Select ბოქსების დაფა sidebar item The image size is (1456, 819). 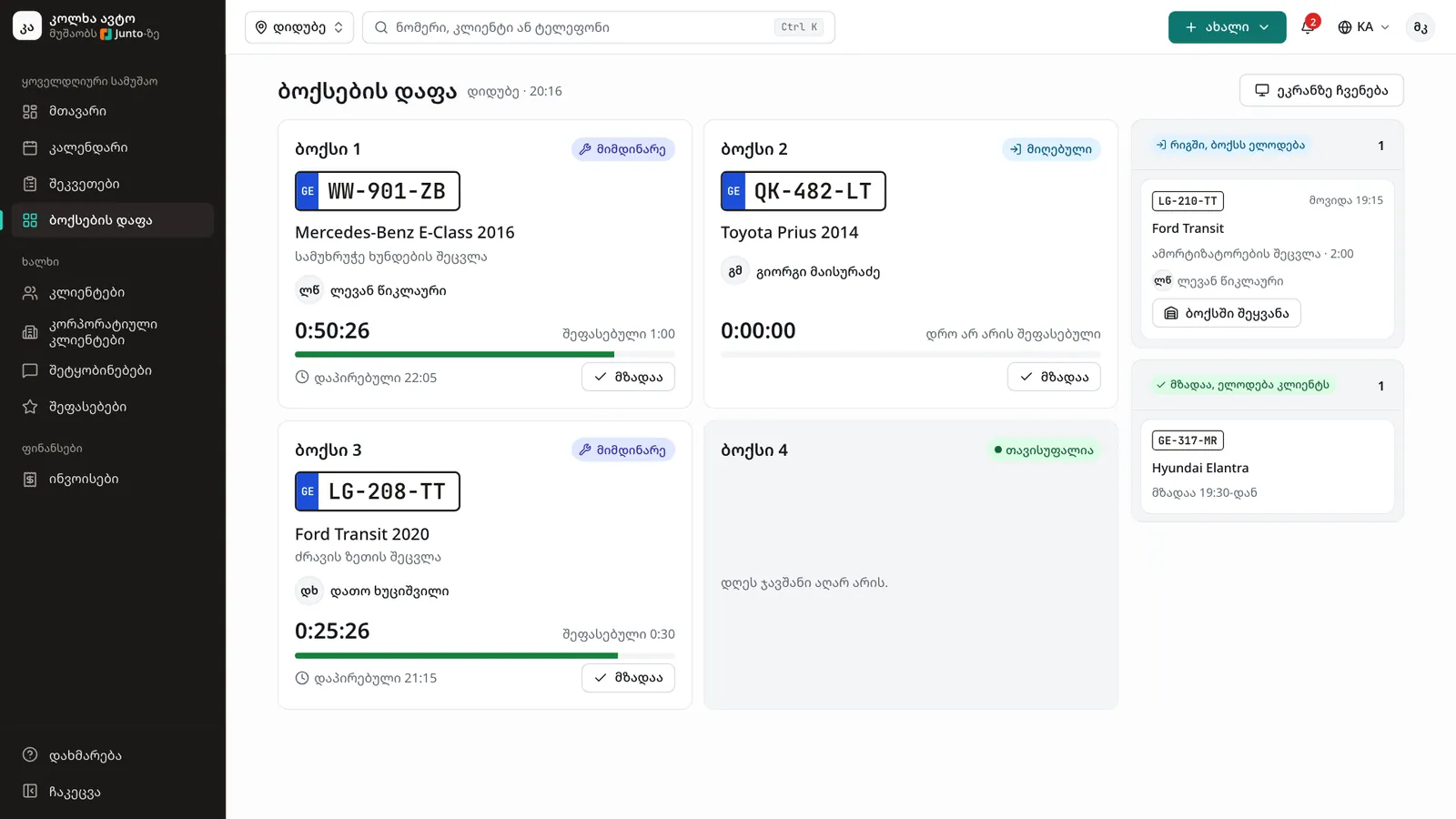[x=113, y=220]
